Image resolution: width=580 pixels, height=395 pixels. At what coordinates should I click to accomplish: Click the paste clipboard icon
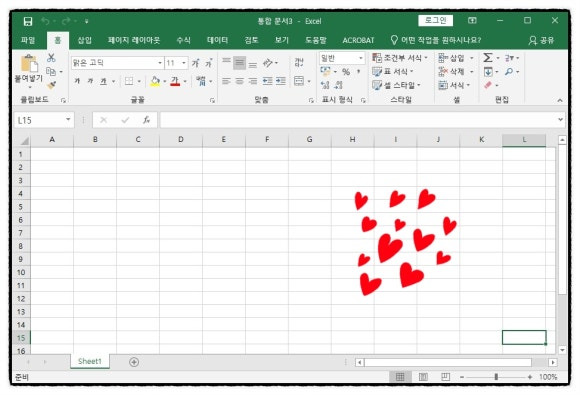[x=29, y=64]
